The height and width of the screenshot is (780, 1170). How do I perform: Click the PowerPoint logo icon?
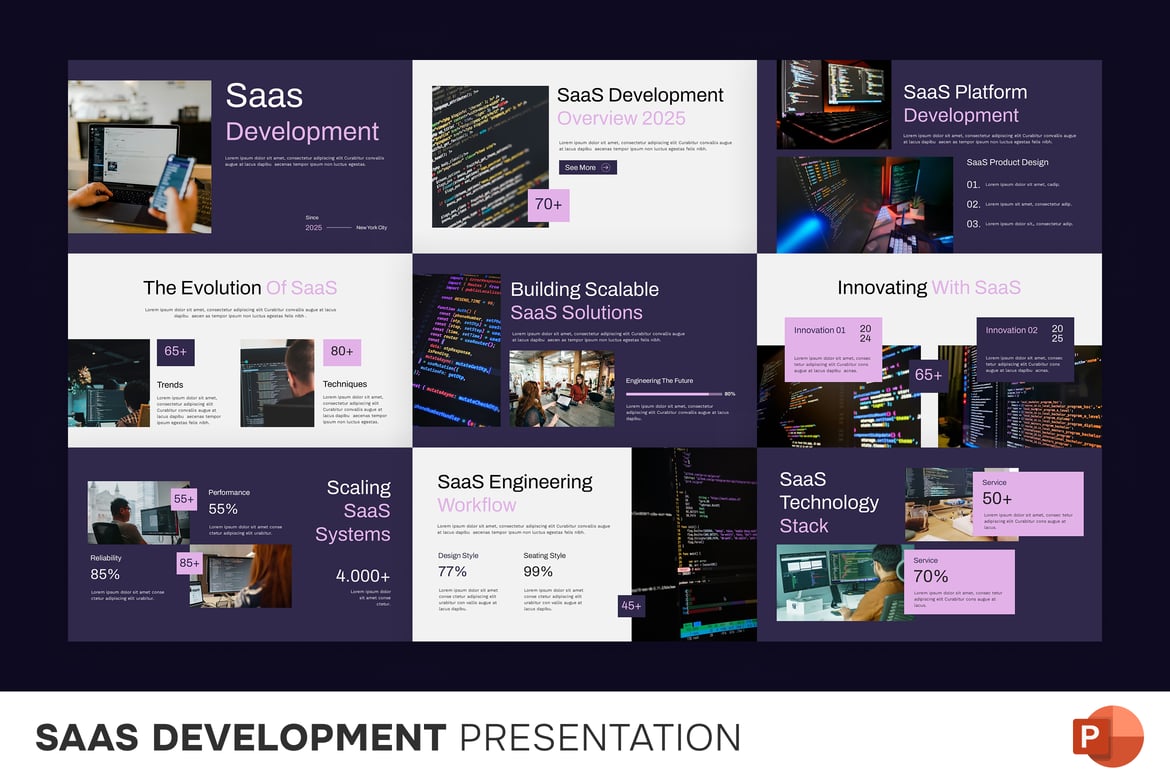pos(1108,737)
